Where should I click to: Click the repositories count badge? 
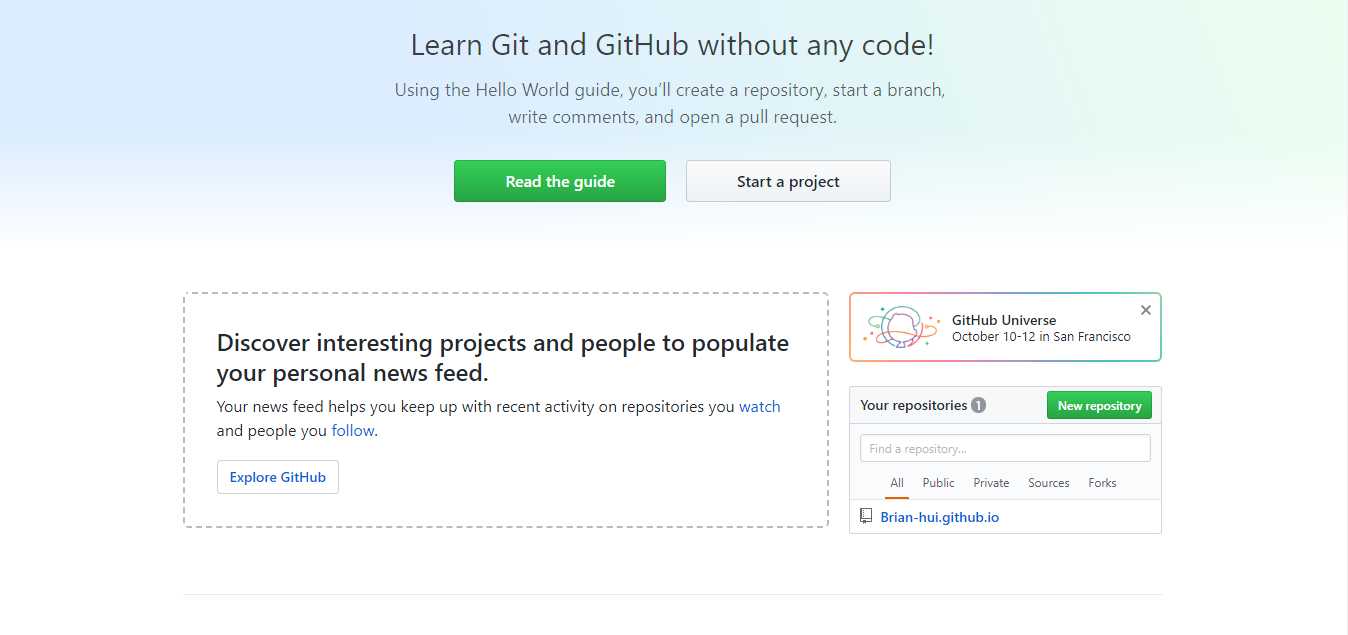click(978, 405)
